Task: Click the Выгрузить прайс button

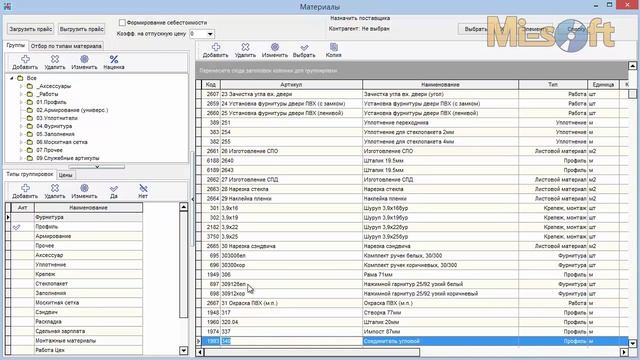Action: (x=81, y=29)
